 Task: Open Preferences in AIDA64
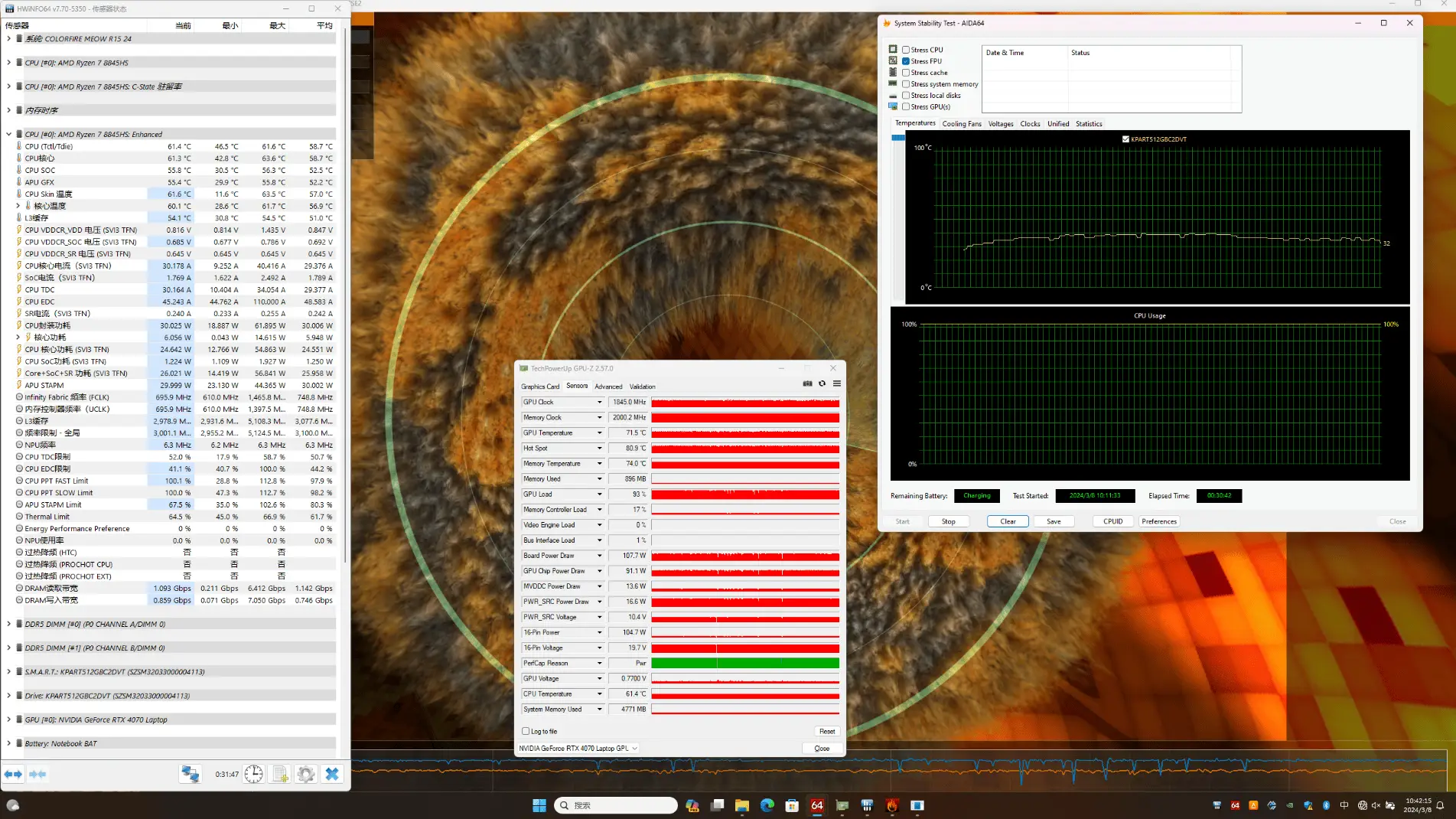(1159, 521)
